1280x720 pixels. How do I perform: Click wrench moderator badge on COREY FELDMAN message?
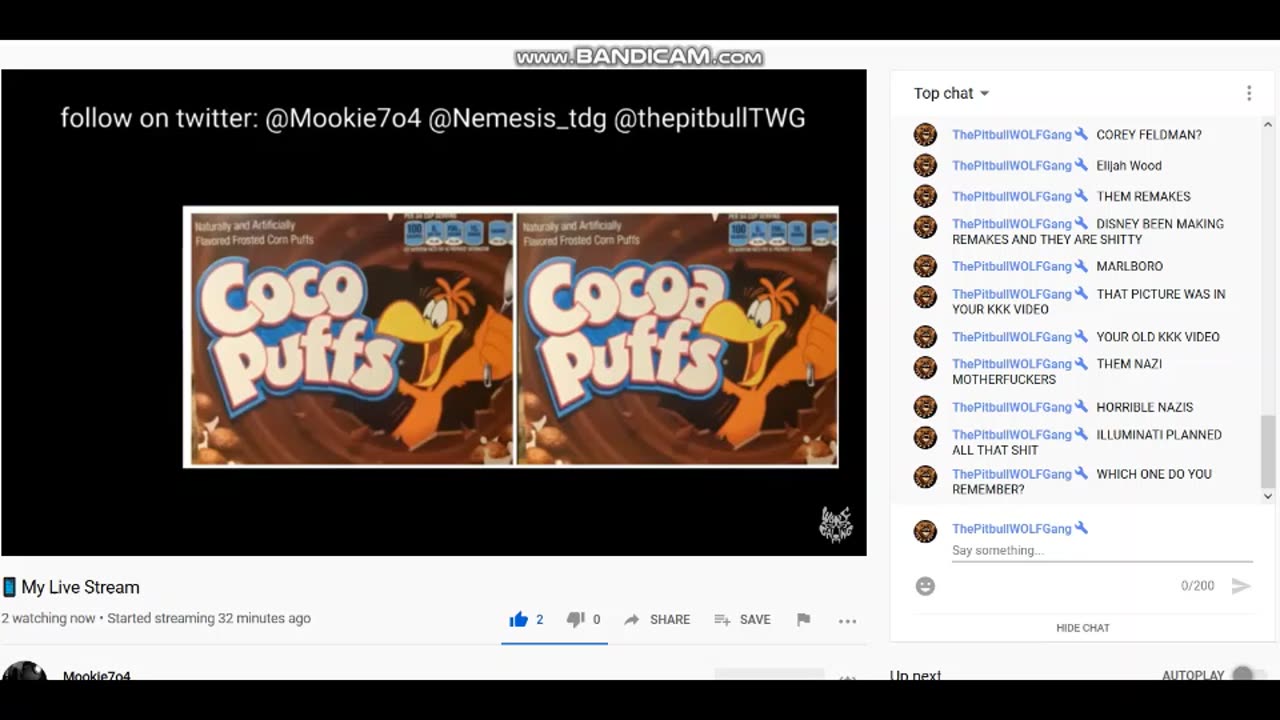click(1081, 135)
